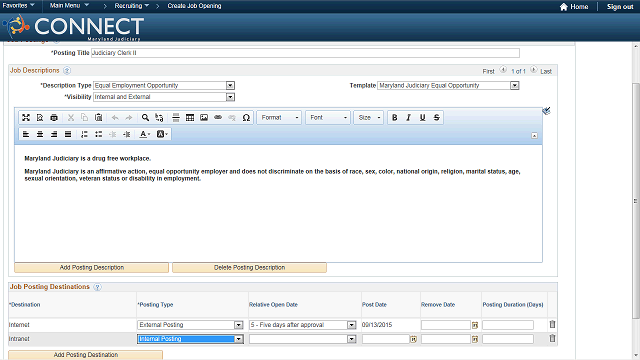Open Relative Open Date dropdown for Intranet

[x=302, y=339]
